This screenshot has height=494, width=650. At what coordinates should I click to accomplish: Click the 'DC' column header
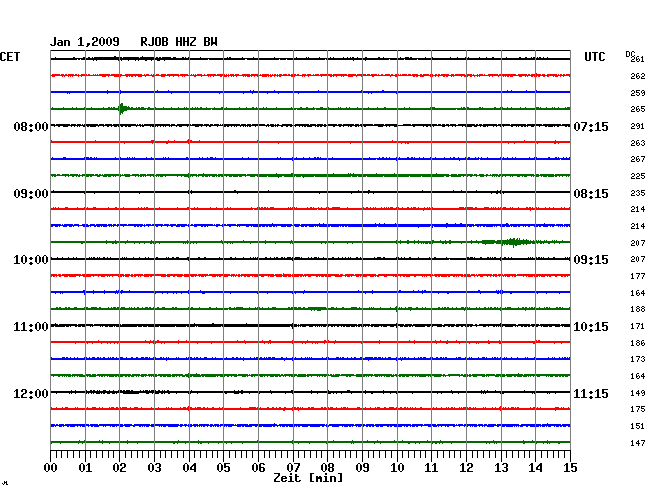tap(630, 54)
